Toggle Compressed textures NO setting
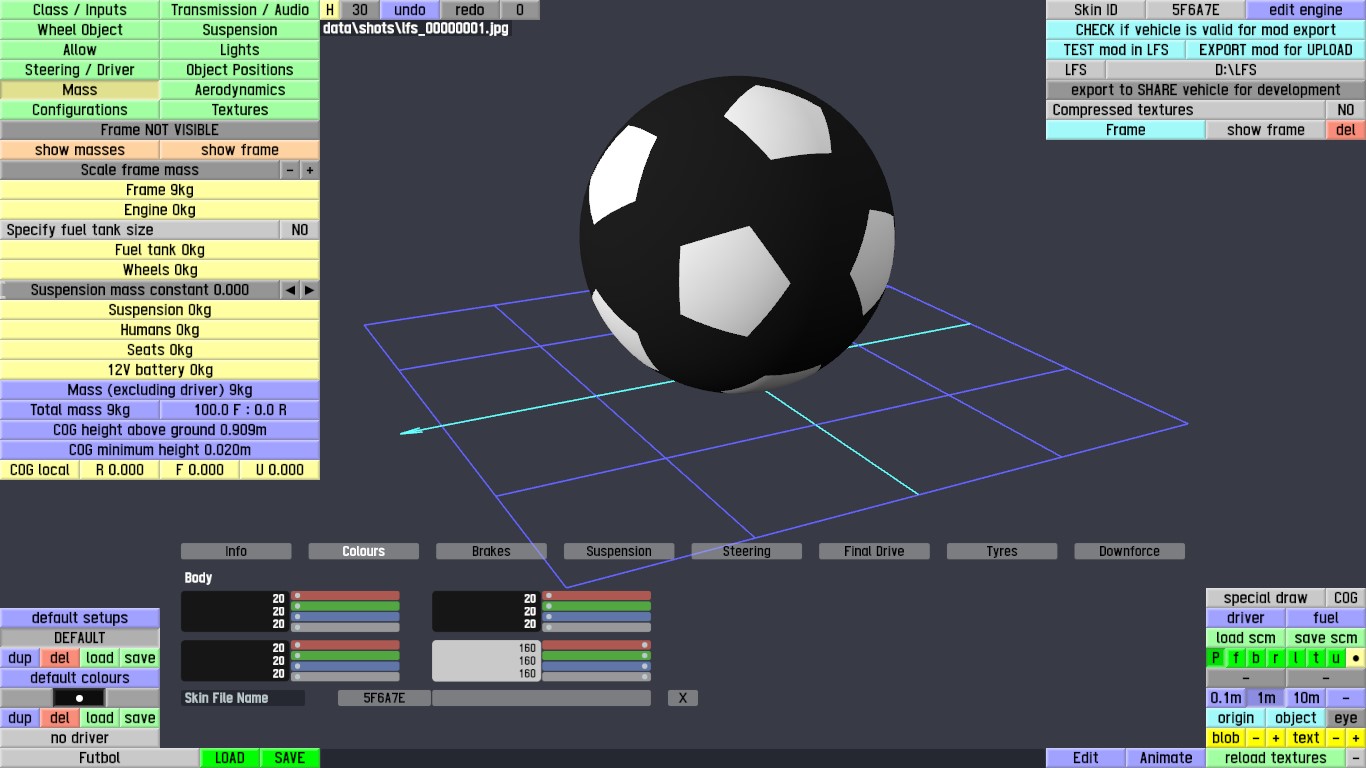 1346,110
